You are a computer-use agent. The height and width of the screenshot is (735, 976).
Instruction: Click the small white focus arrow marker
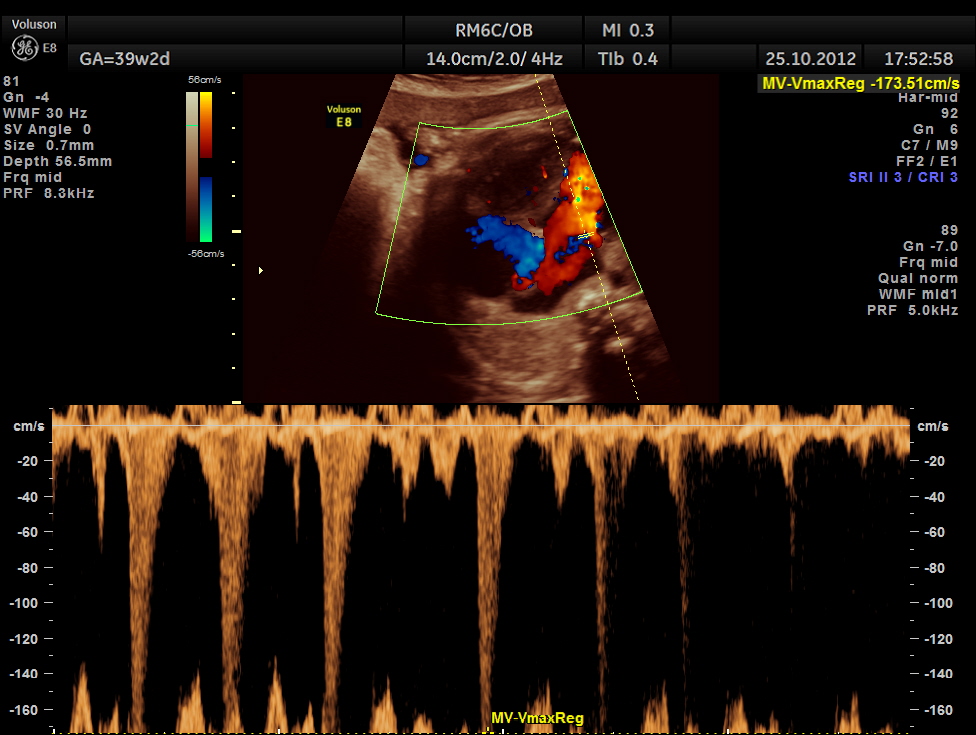(262, 270)
